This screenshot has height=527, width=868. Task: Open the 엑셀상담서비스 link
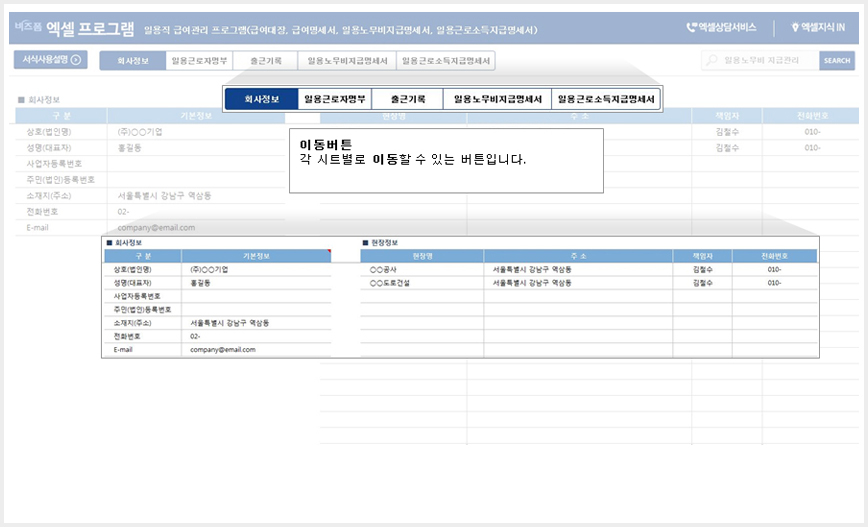[x=721, y=27]
